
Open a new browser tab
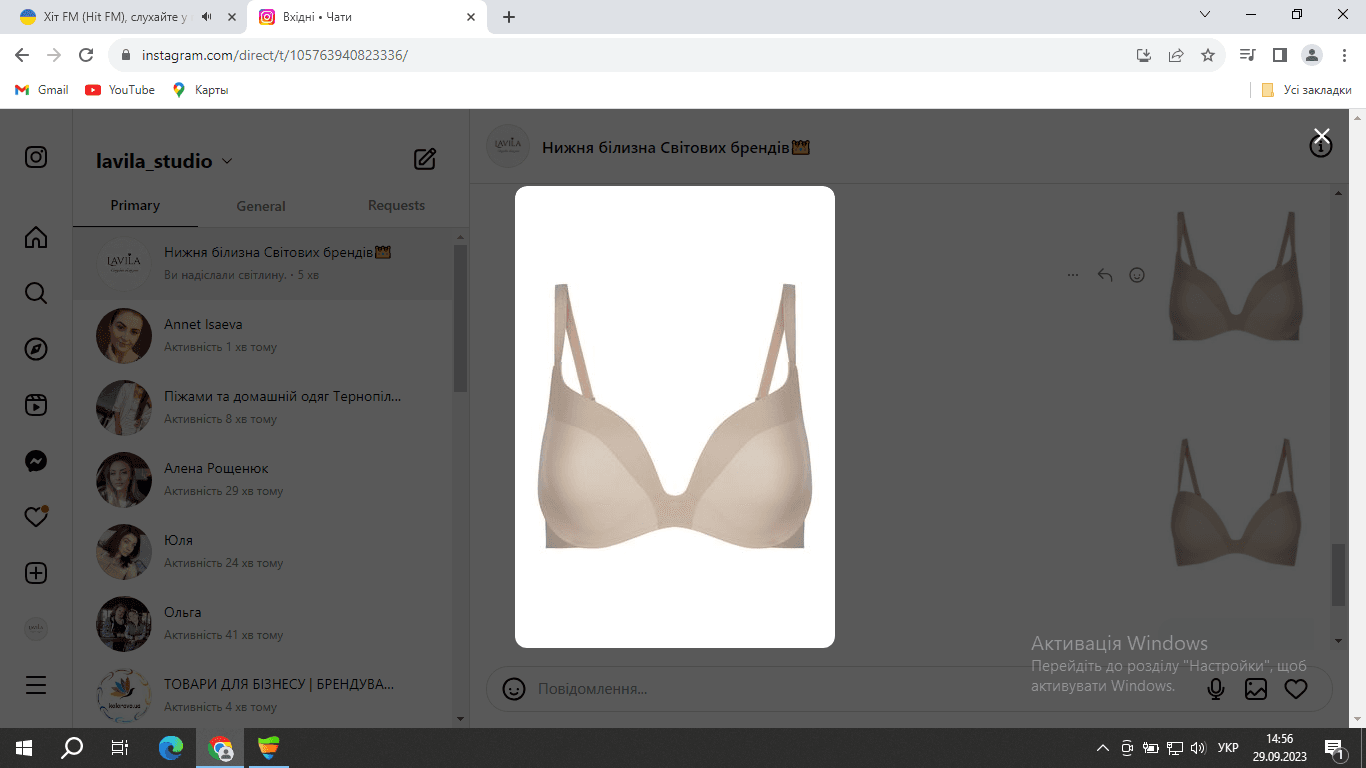[509, 17]
